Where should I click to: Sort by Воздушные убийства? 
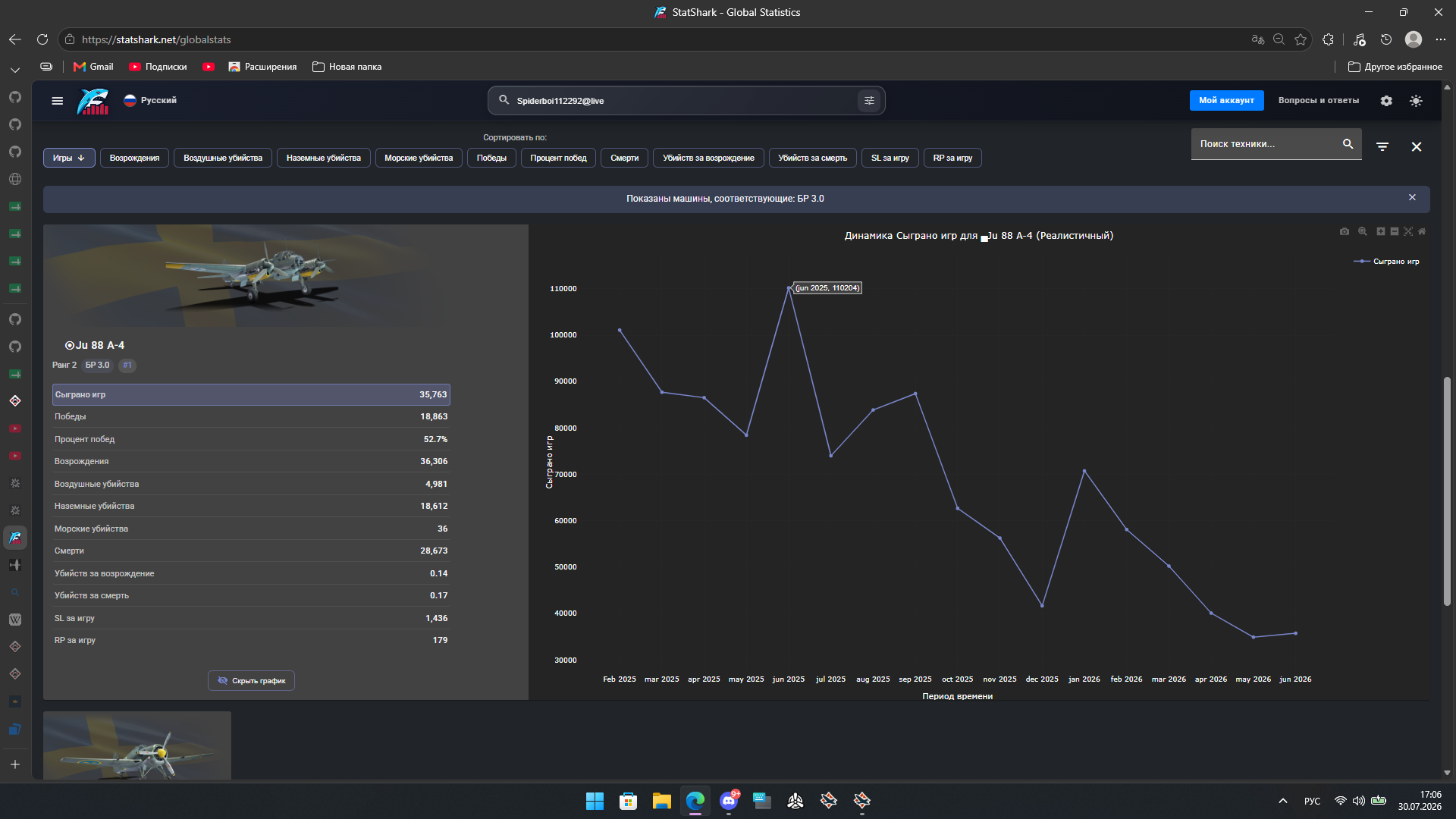click(223, 158)
